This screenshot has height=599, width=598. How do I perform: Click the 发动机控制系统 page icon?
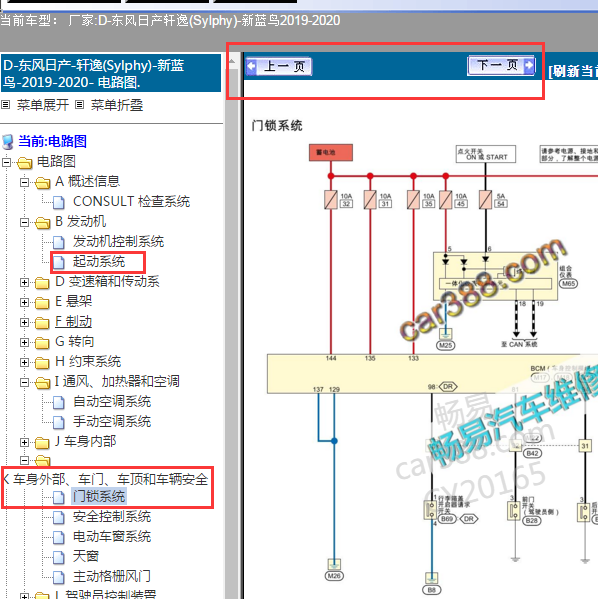59,242
